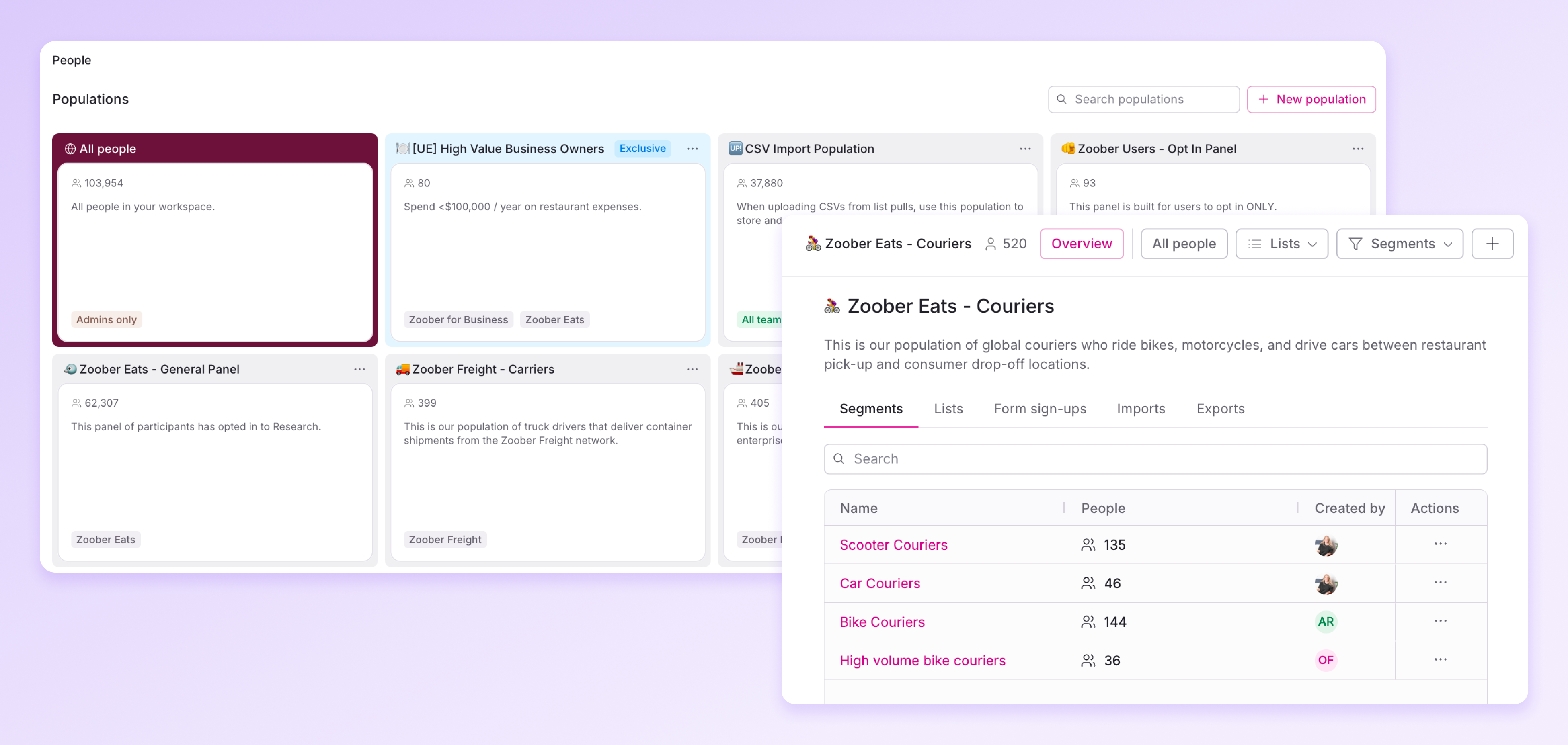The height and width of the screenshot is (745, 1568).
Task: Select the Imports tab
Action: 1141,409
